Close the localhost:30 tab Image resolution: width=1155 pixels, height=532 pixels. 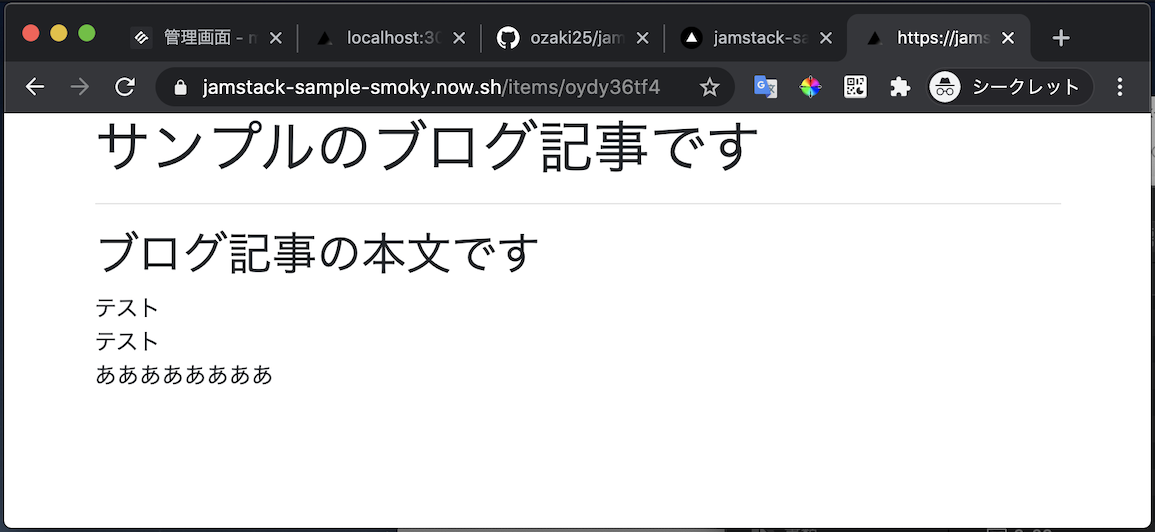pyautogui.click(x=459, y=38)
